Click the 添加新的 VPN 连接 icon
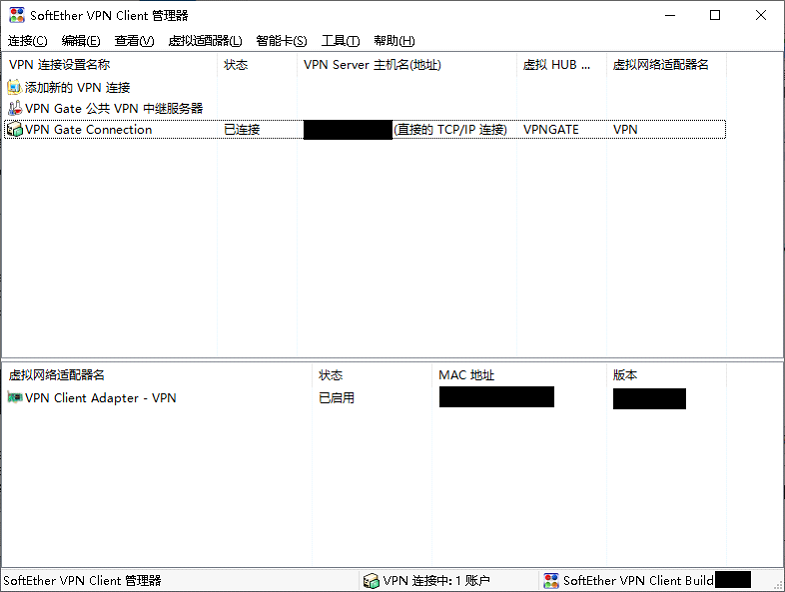This screenshot has height=592, width=785. pos(14,87)
